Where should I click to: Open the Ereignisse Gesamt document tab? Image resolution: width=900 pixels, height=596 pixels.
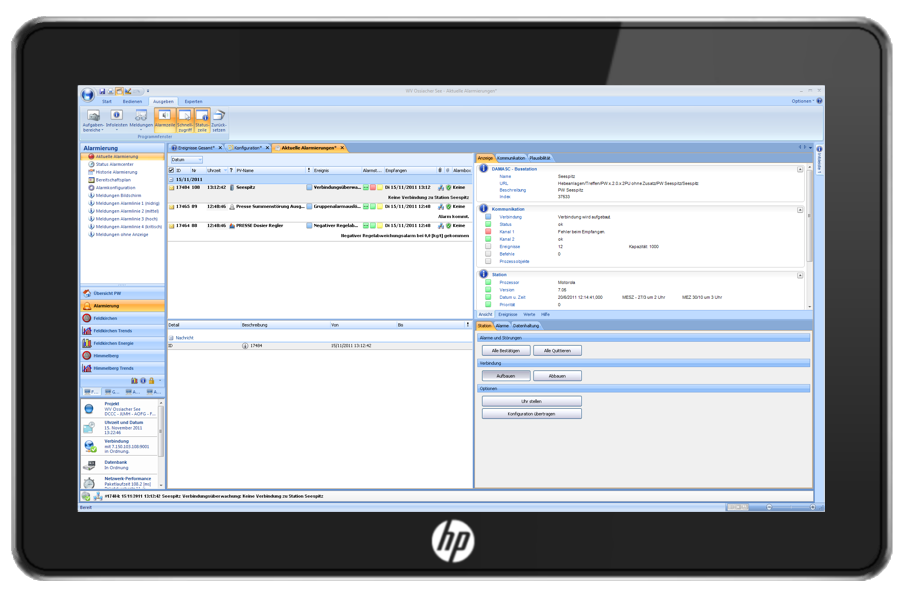point(194,148)
